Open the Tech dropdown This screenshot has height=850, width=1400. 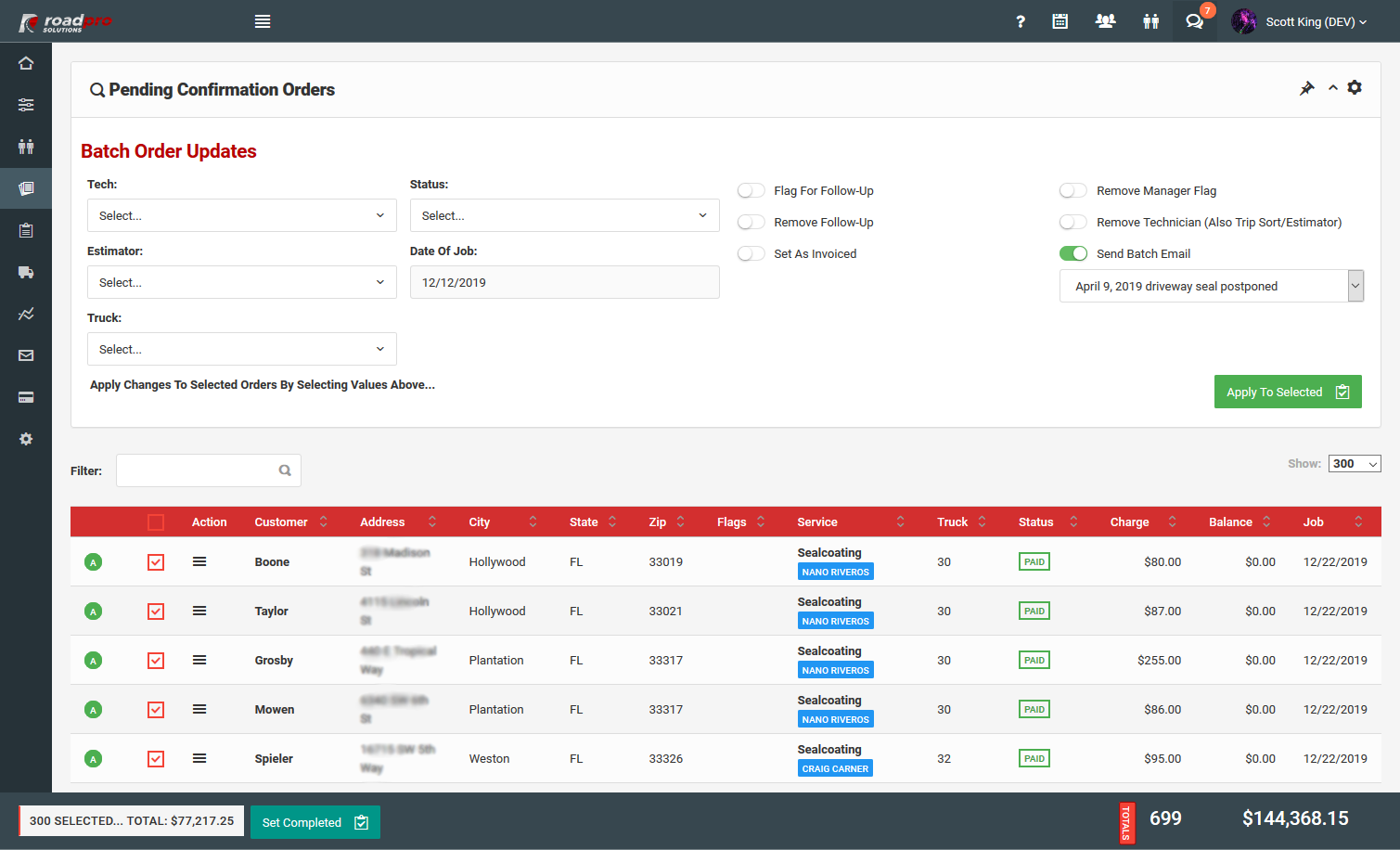tap(242, 215)
